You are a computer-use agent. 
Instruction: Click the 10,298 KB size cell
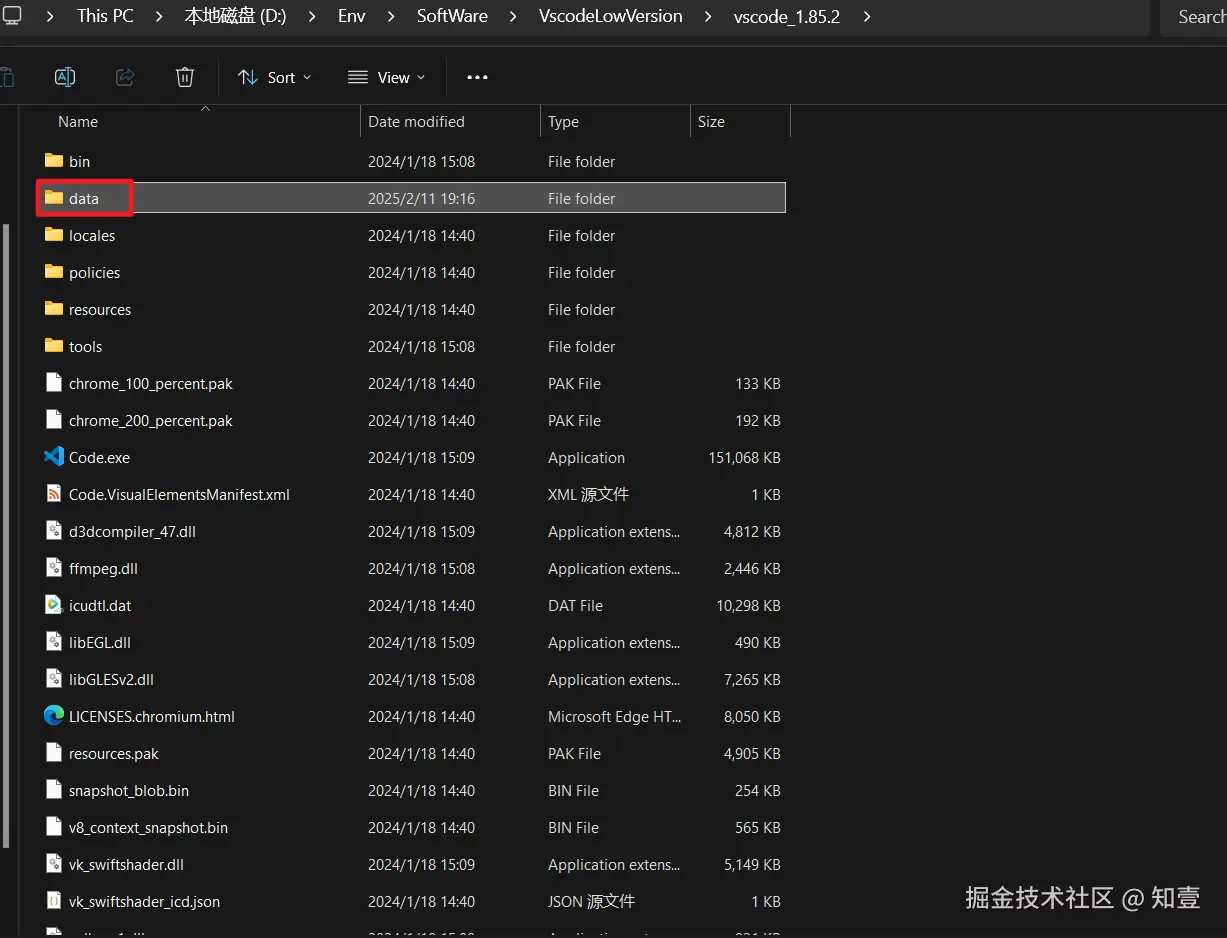(x=748, y=606)
